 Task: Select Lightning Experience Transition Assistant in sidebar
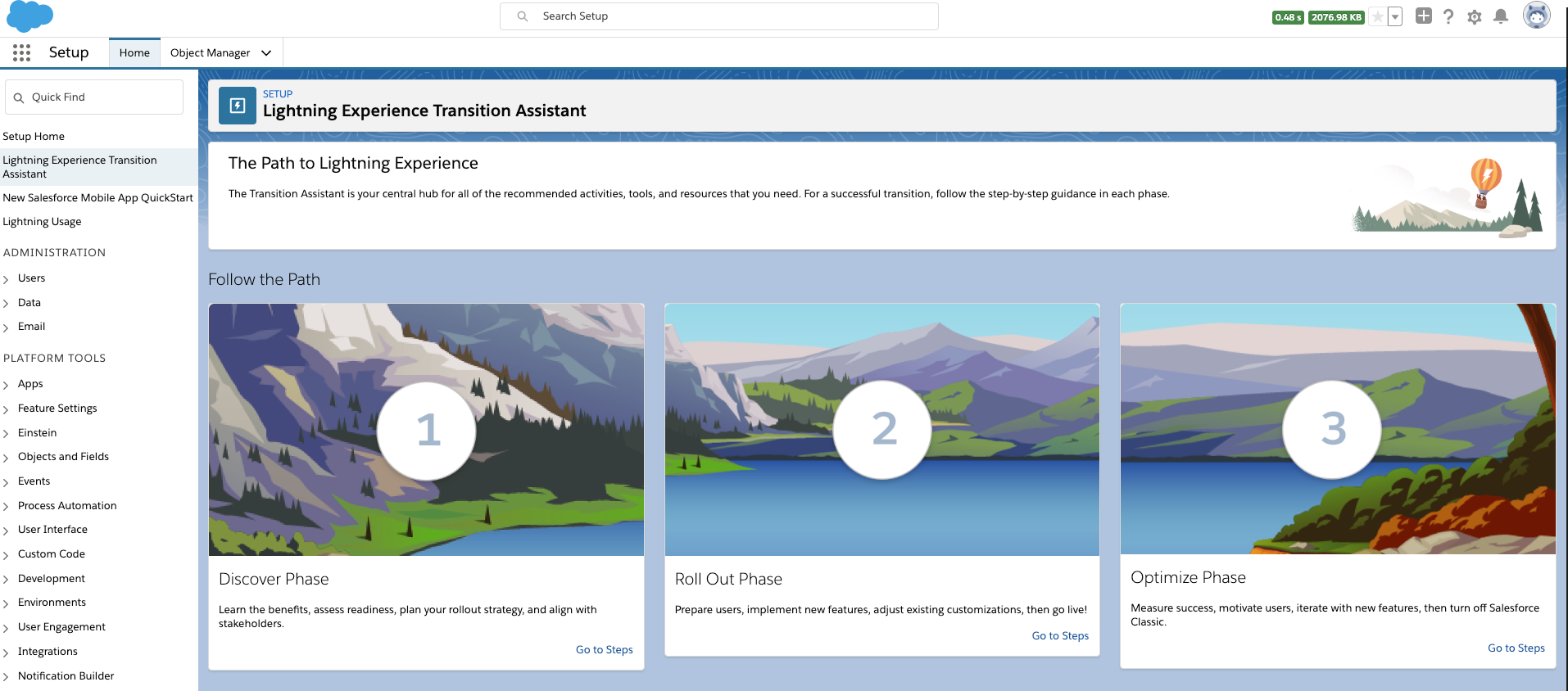click(x=98, y=167)
